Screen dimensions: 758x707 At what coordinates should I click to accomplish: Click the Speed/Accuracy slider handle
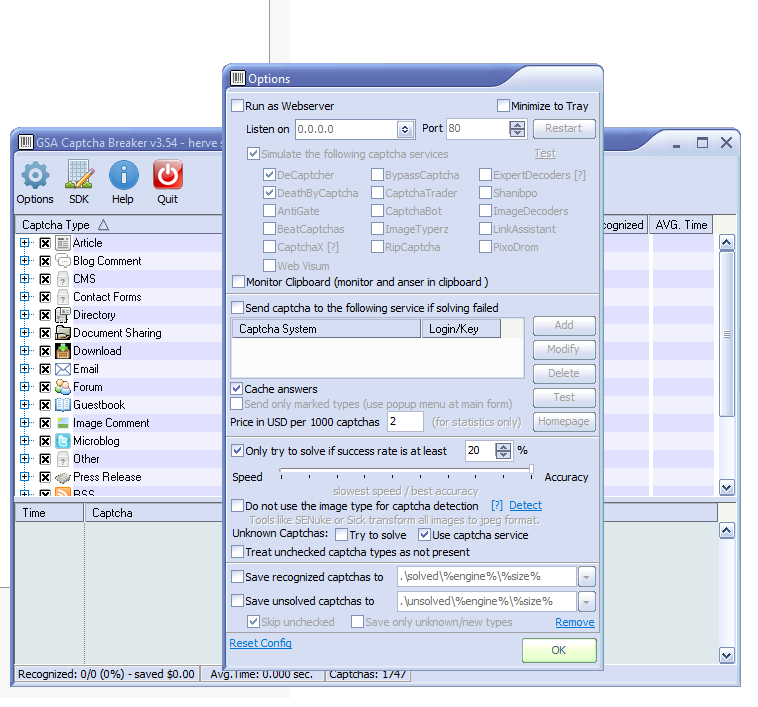[x=531, y=469]
